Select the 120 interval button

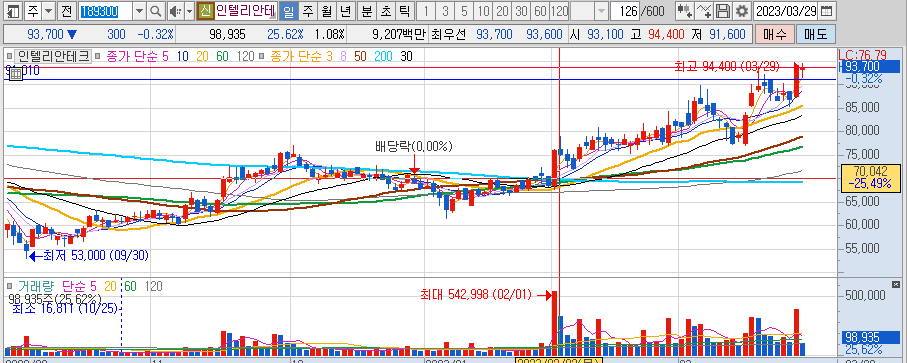coord(559,10)
